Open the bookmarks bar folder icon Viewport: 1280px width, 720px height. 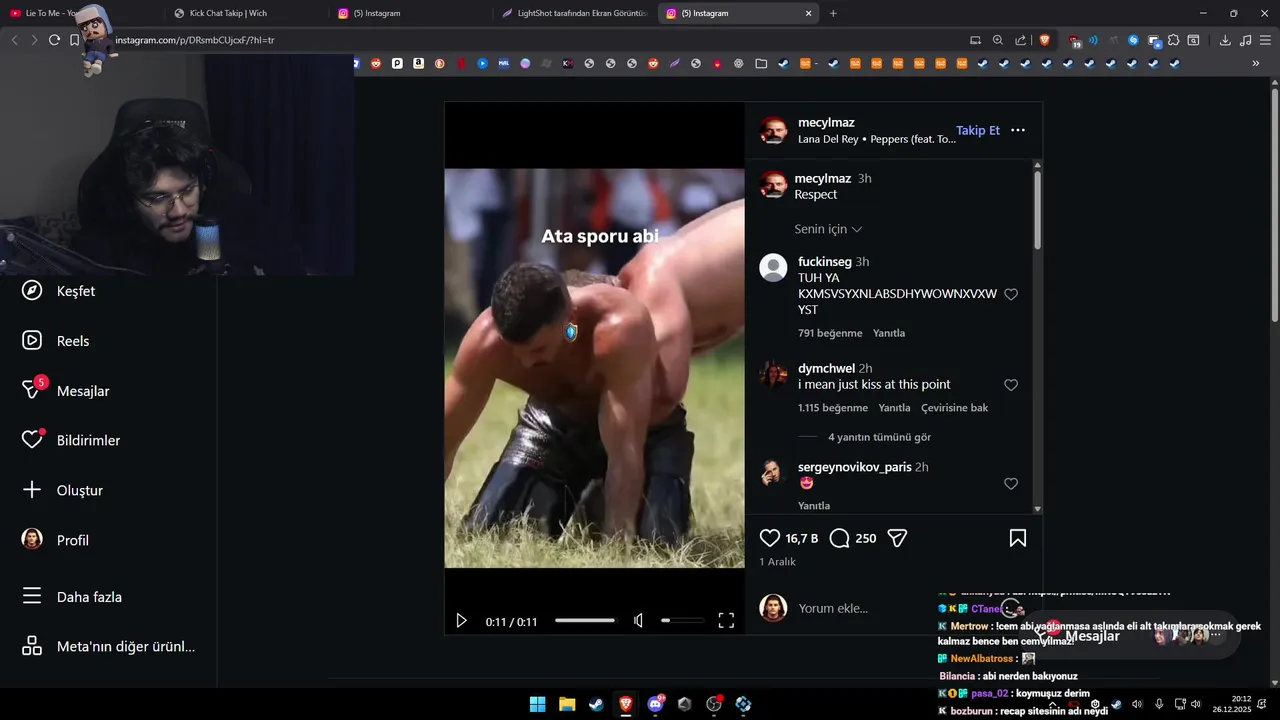point(761,63)
